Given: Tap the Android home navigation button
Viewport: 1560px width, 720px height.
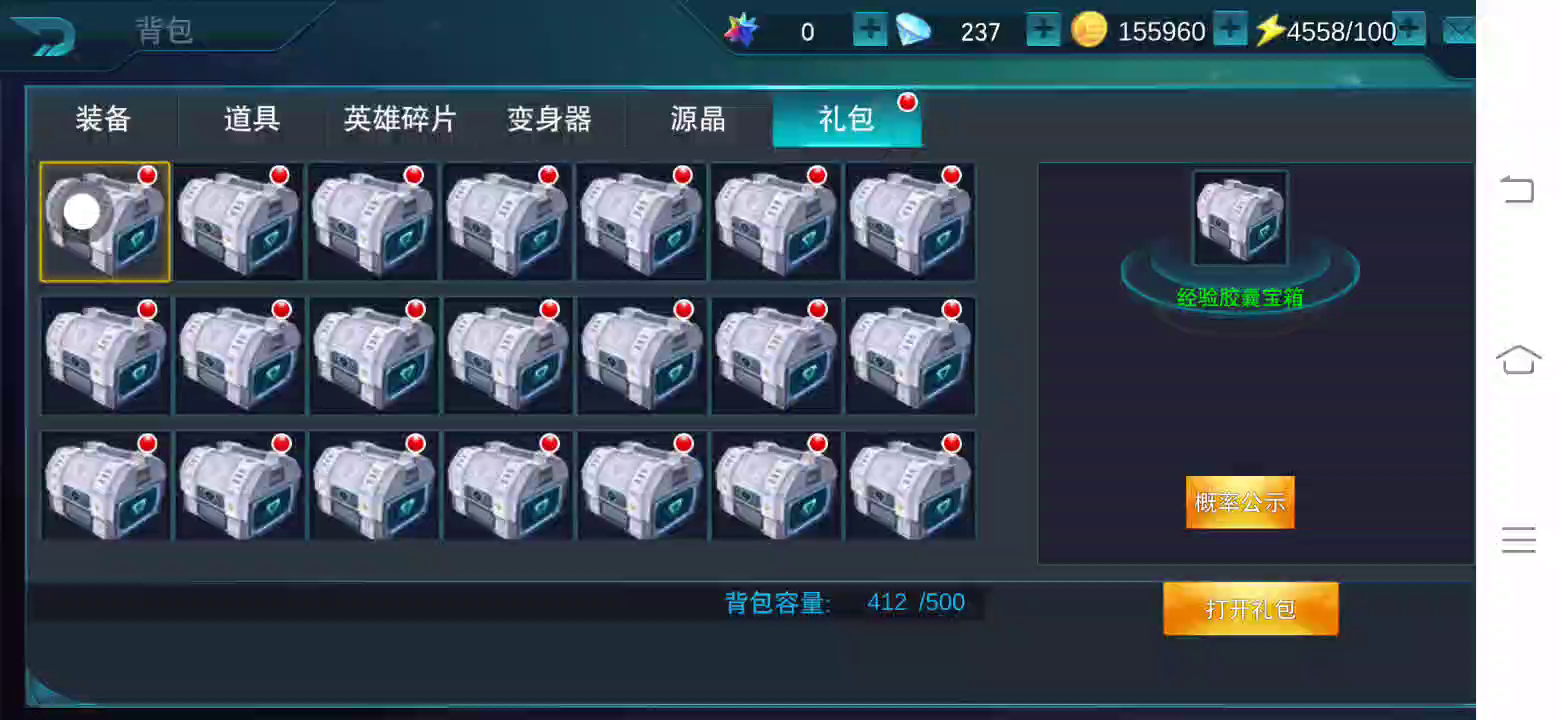Looking at the screenshot, I should [1518, 360].
